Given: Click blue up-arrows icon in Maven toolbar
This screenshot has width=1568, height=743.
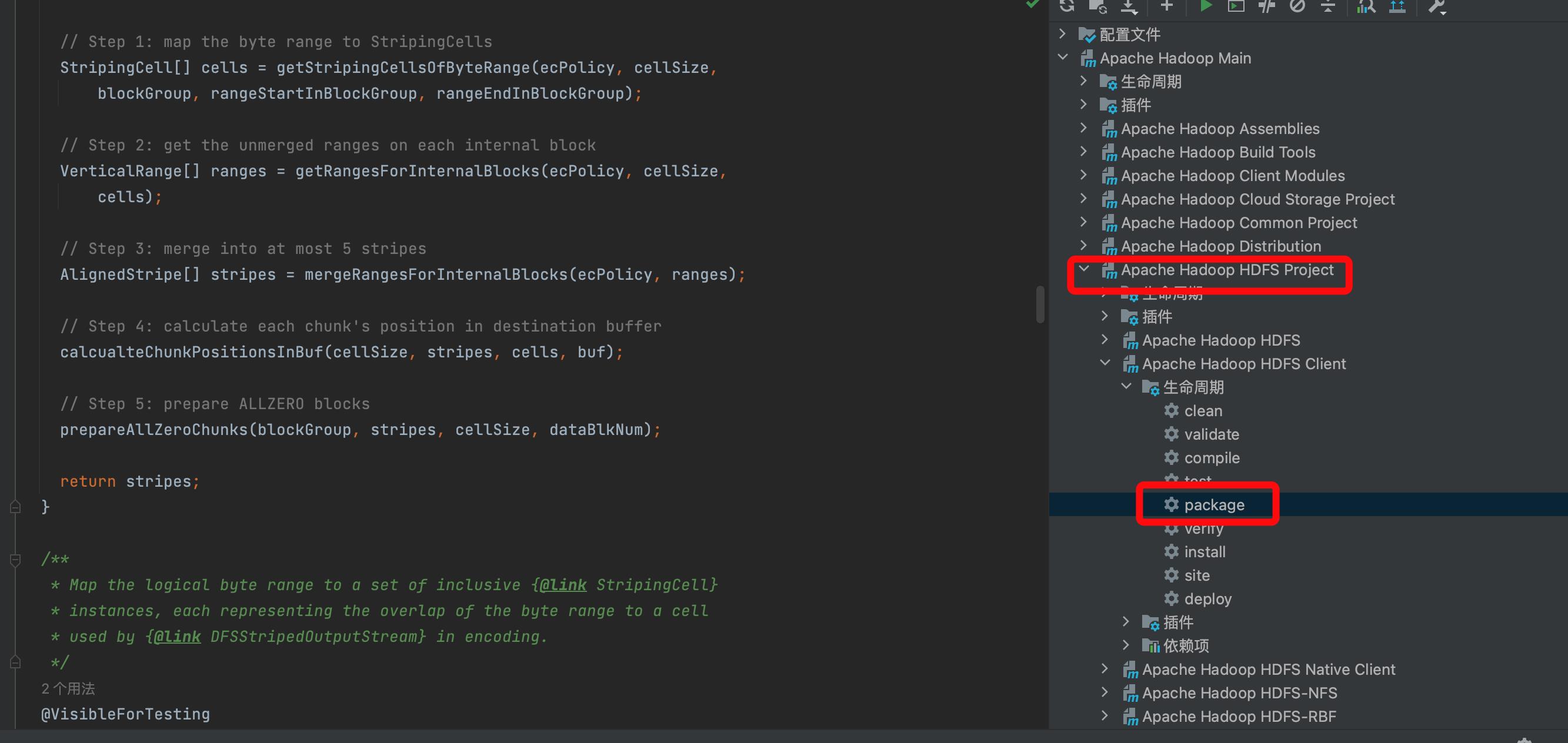Looking at the screenshot, I should 1397,6.
